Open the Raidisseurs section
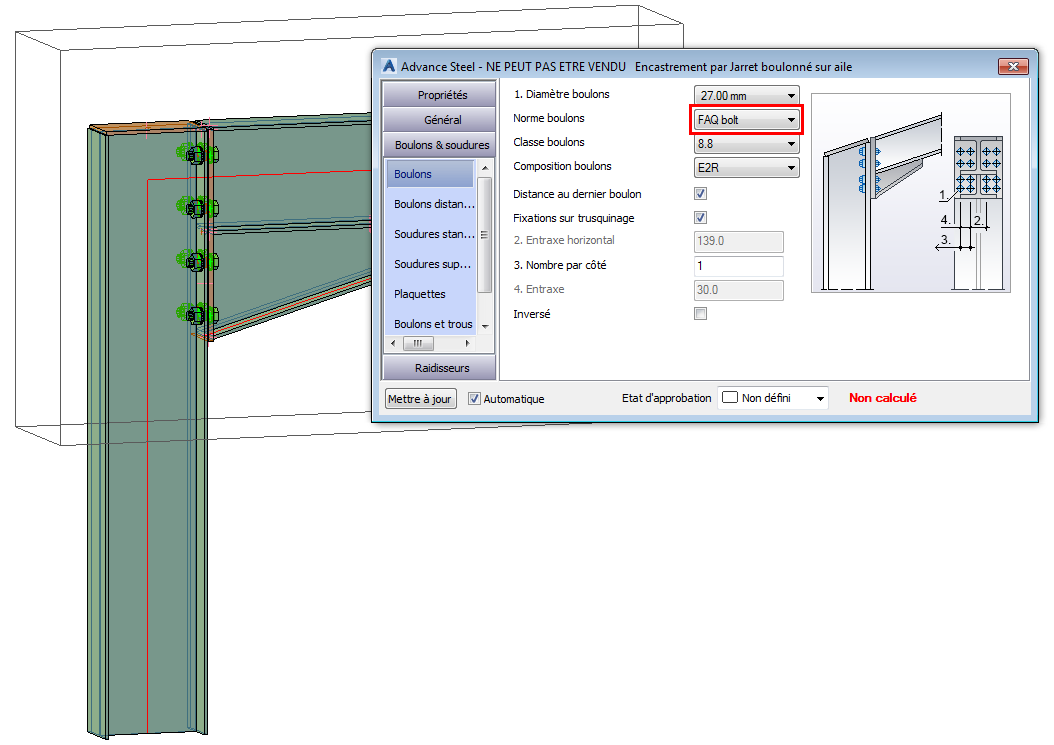The height and width of the screenshot is (745, 1054). coord(441,368)
